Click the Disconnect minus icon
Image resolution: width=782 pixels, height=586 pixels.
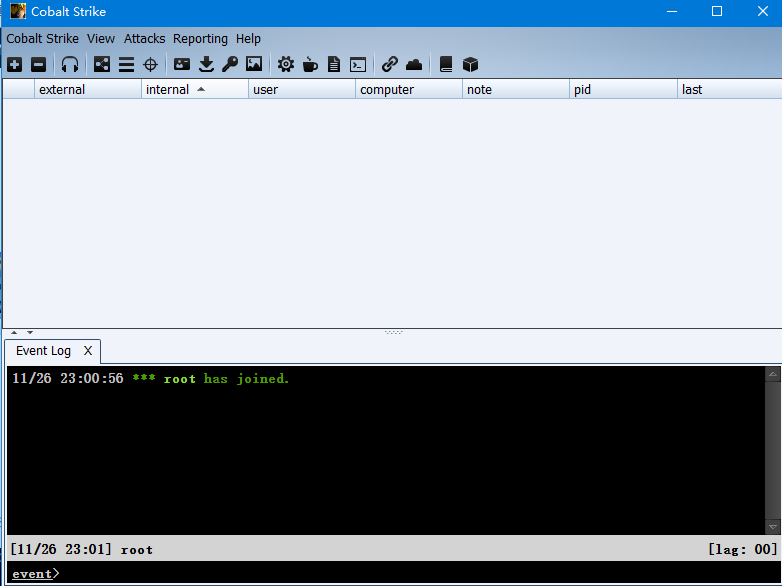38,64
